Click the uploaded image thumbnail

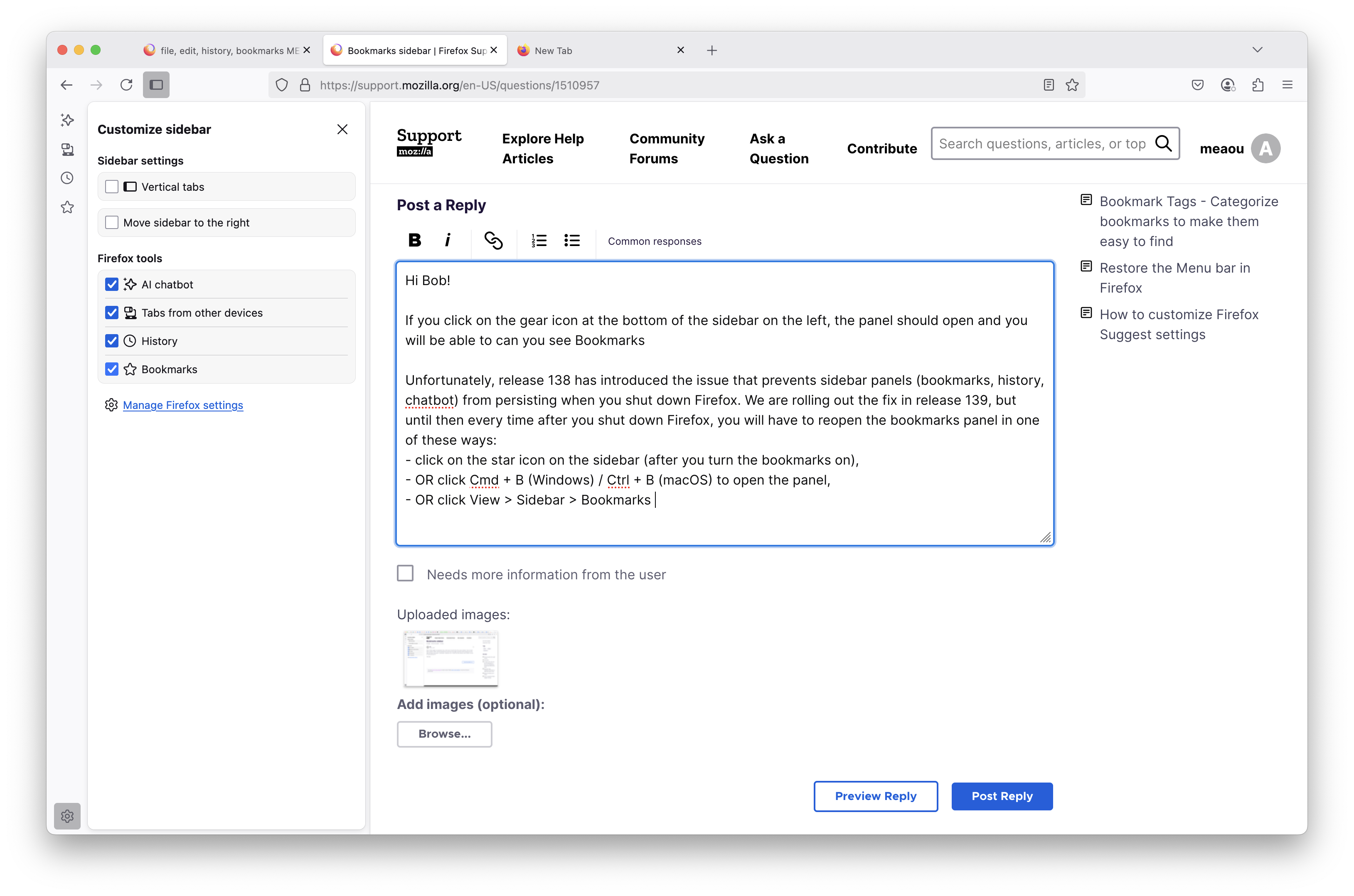(450, 658)
